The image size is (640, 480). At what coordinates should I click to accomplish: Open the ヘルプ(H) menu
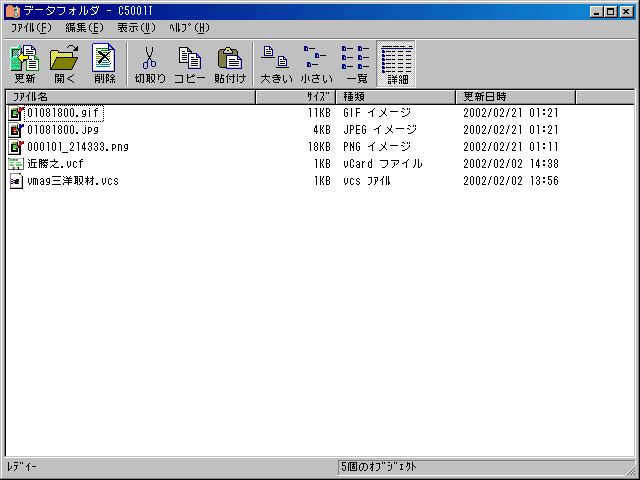(189, 28)
